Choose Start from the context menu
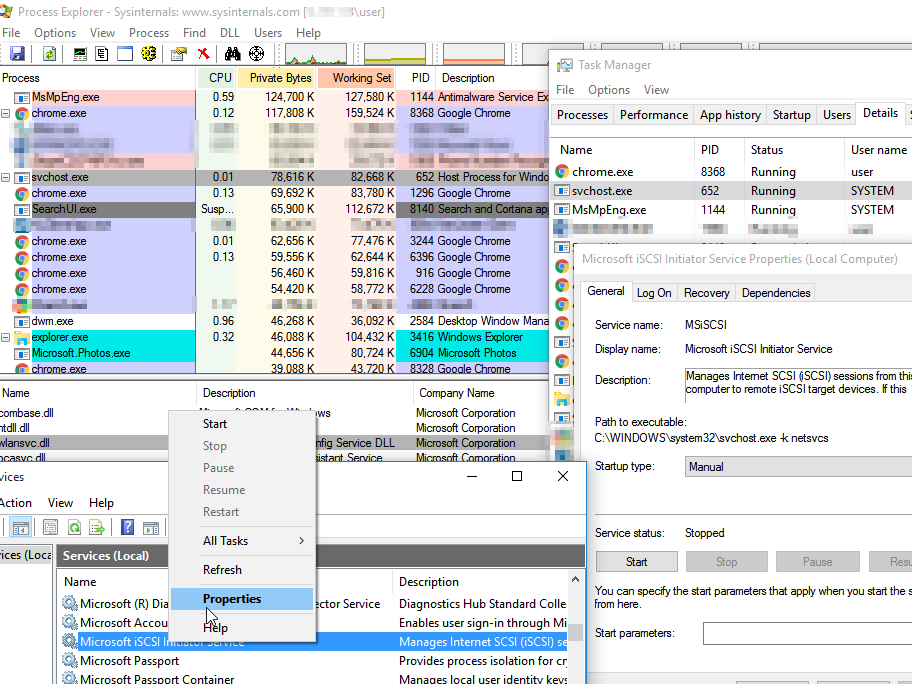912x684 pixels. click(242, 424)
